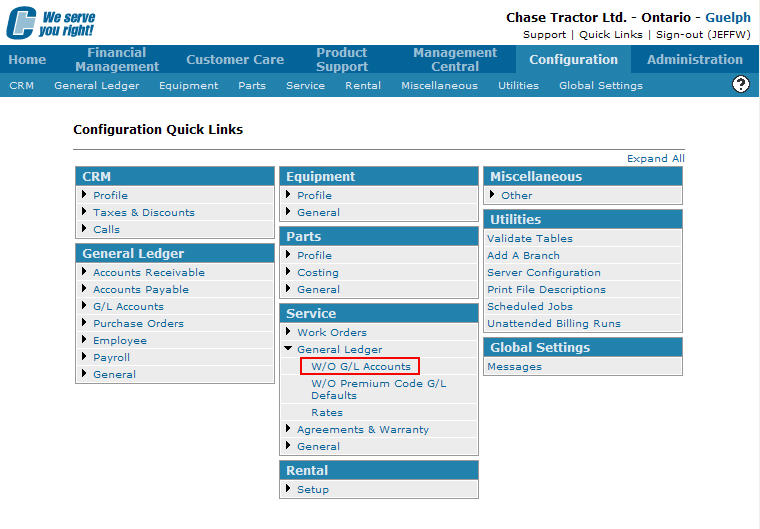Switch to Customer Care tab
The image size is (760, 529).
pos(235,60)
